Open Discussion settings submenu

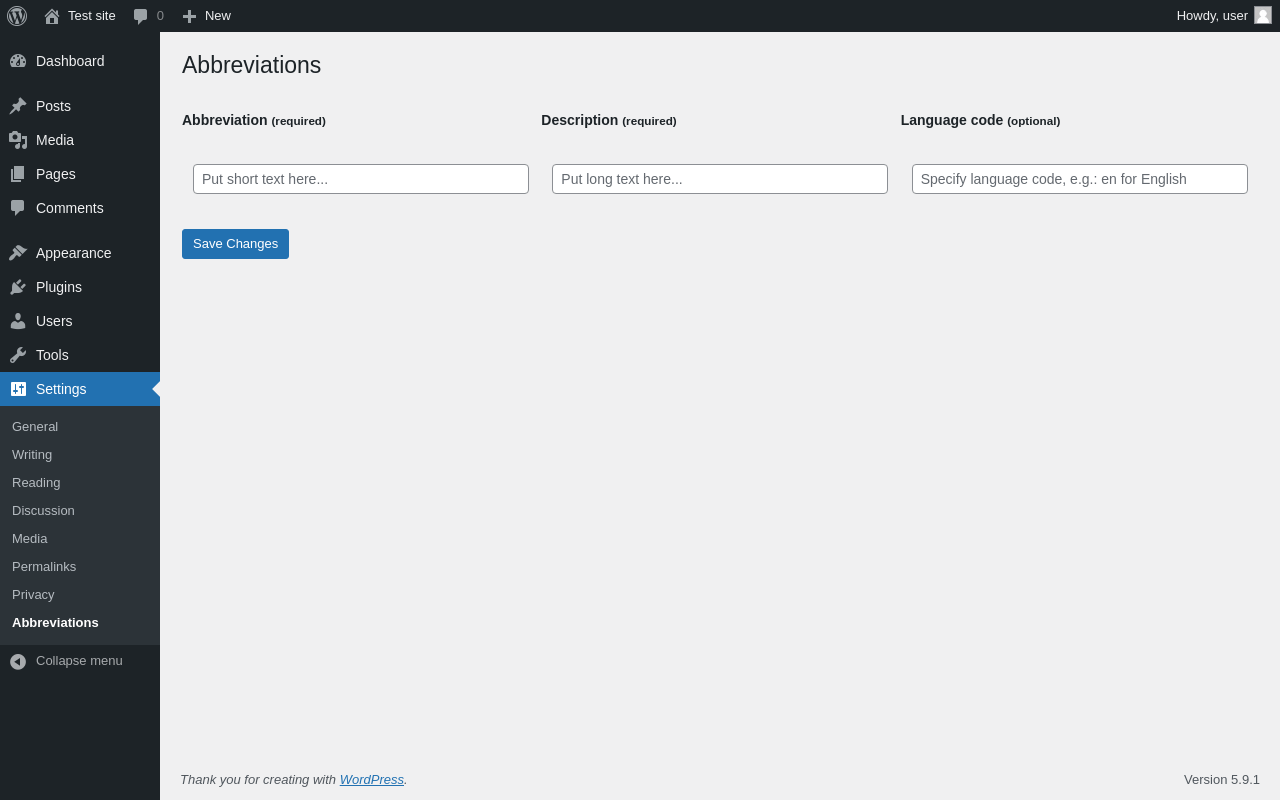pyautogui.click(x=43, y=510)
